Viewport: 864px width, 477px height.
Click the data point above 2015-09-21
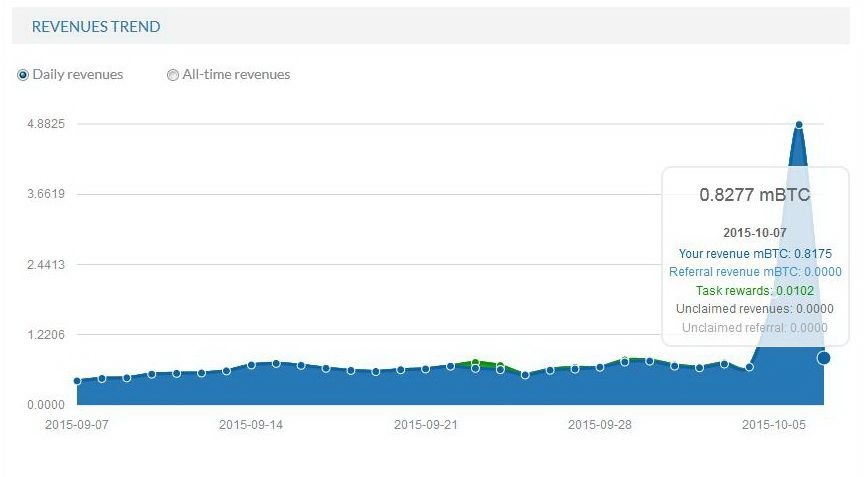[x=425, y=369]
